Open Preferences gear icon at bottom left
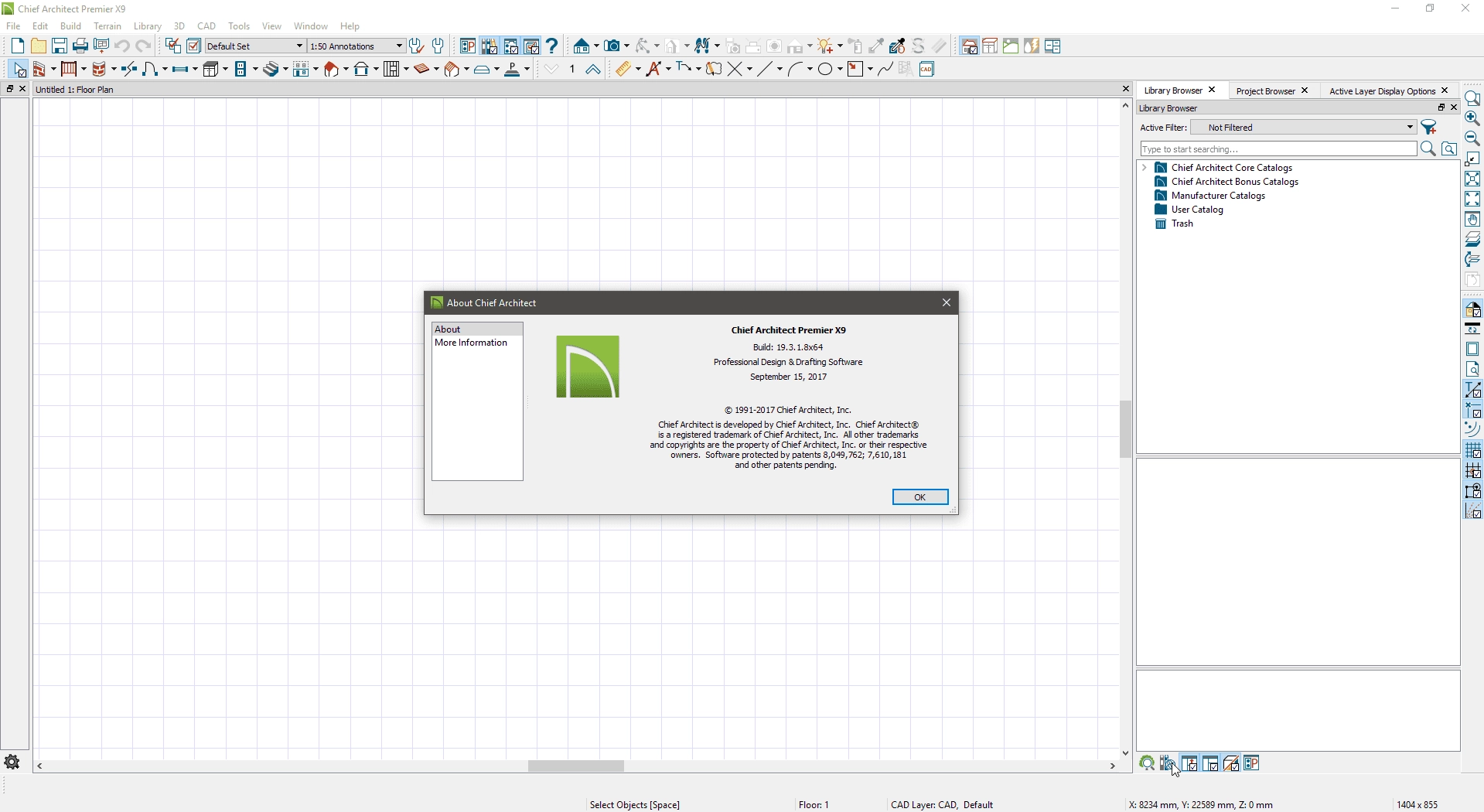The width and height of the screenshot is (1484, 812). point(12,762)
